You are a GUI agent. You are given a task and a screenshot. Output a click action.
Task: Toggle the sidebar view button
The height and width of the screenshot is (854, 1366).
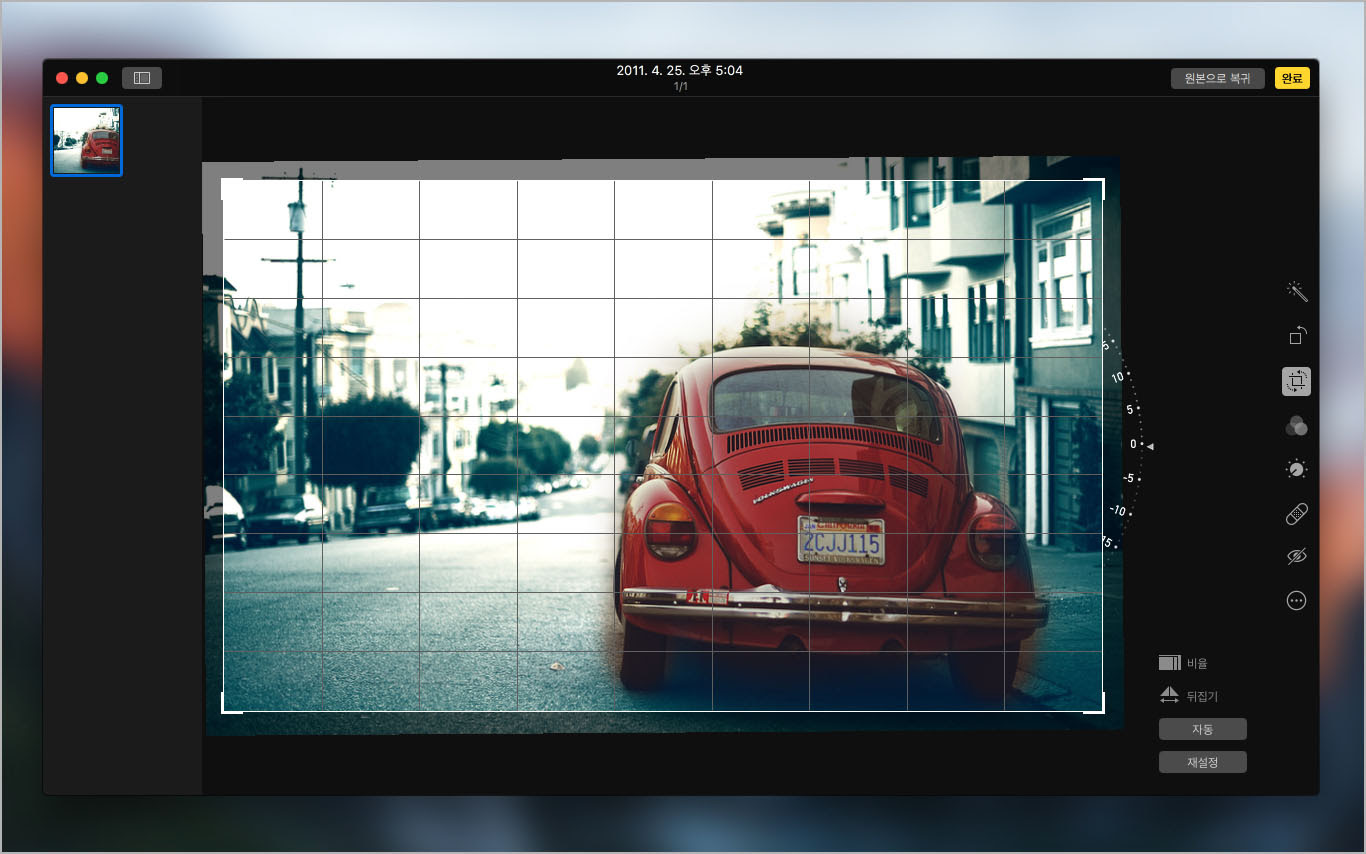(x=142, y=78)
